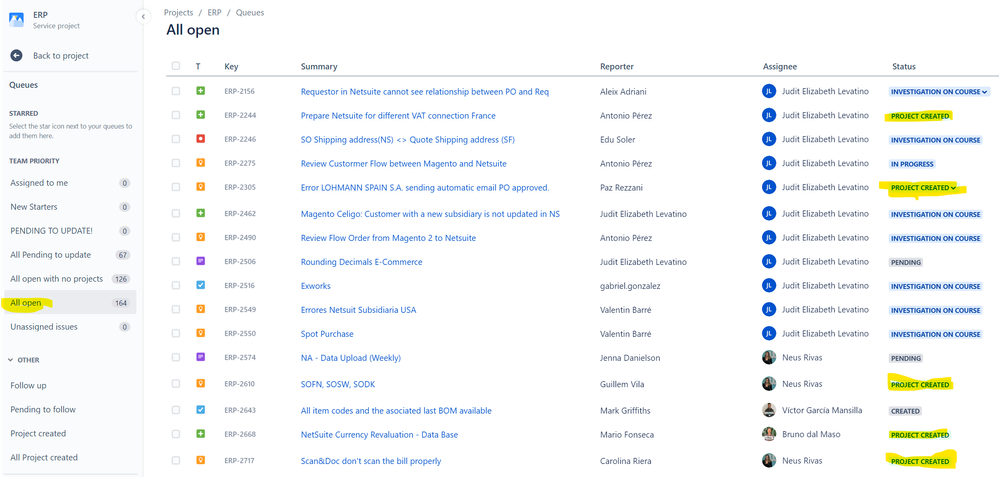Screen dimensions: 999x477
Task: Open the Rounding Decimals E-Commerce issue
Action: click(361, 262)
